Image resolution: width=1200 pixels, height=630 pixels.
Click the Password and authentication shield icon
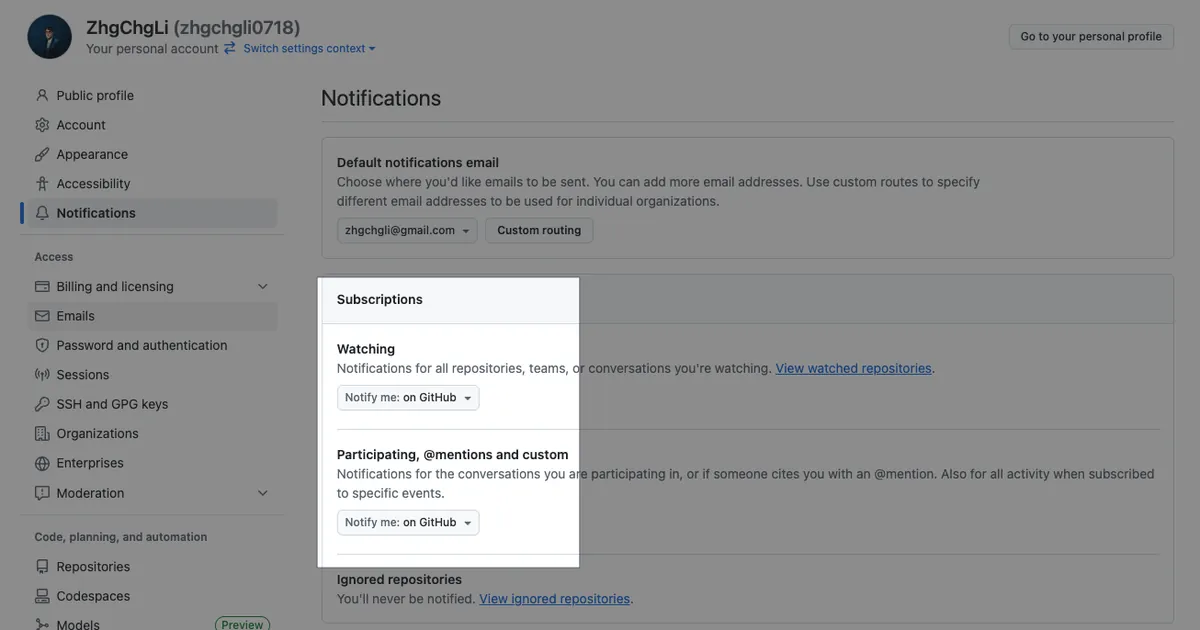click(x=42, y=345)
